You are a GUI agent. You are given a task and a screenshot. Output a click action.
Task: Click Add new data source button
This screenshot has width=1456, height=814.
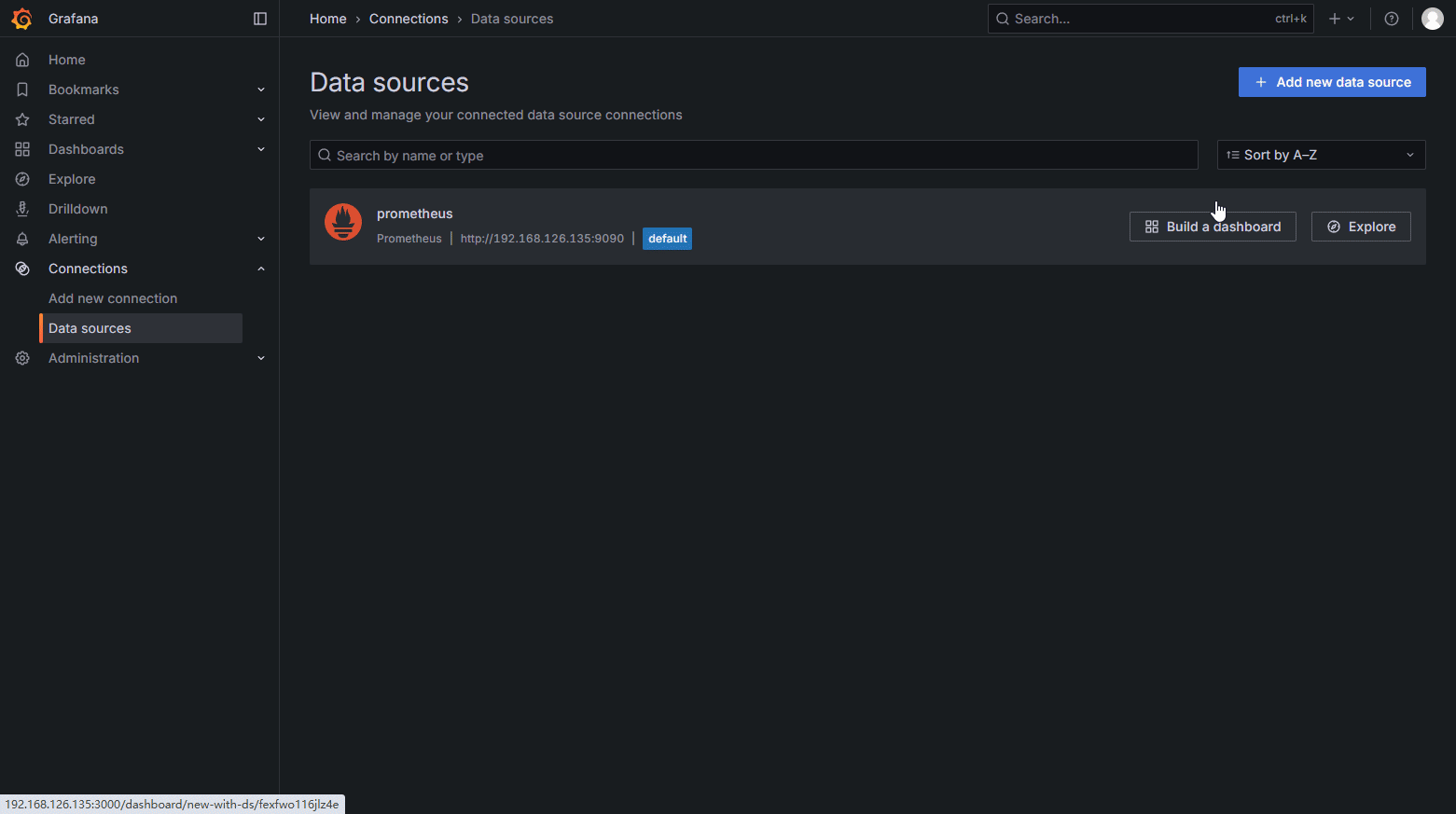1331,82
